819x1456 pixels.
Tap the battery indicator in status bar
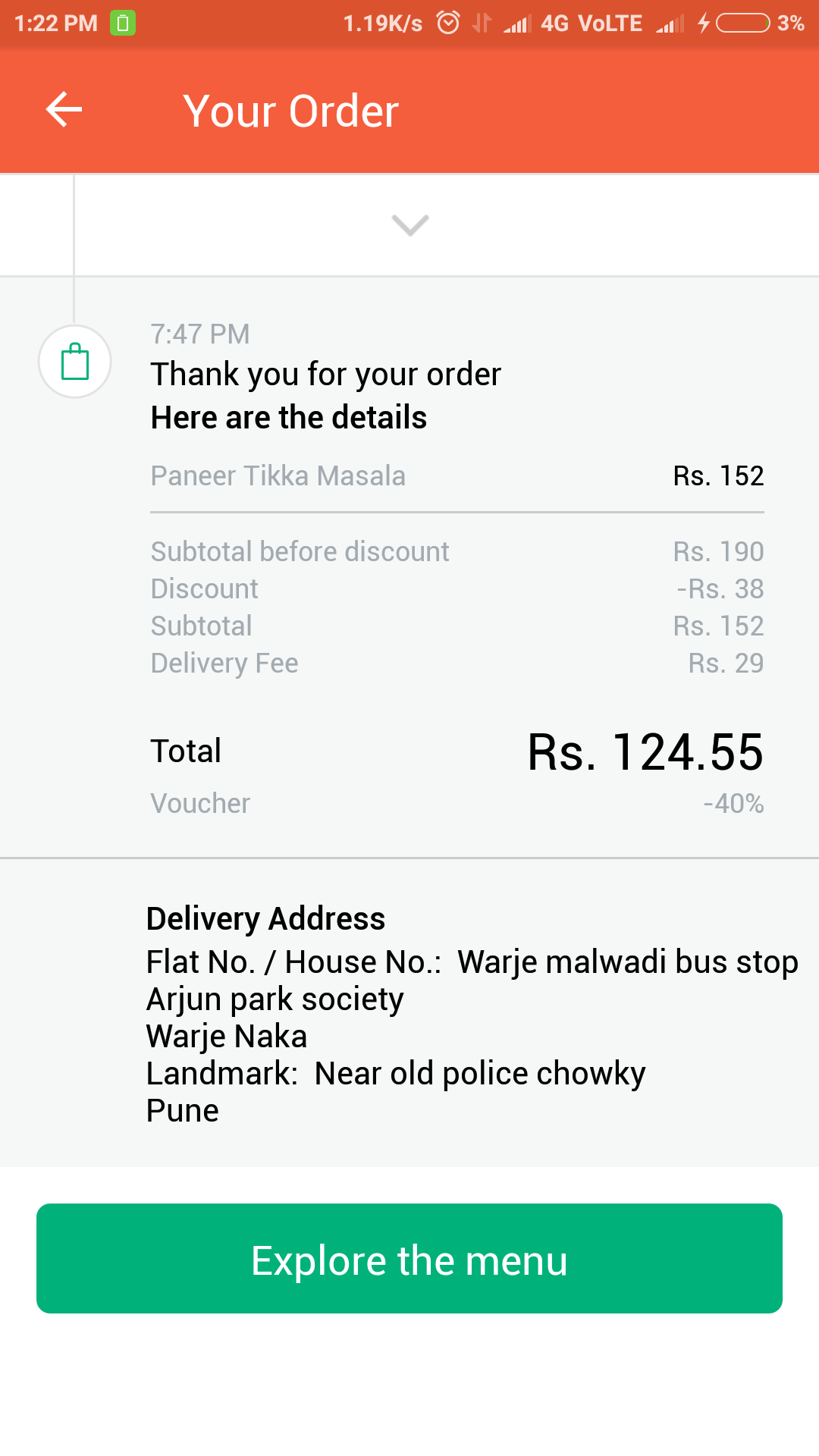tap(743, 23)
